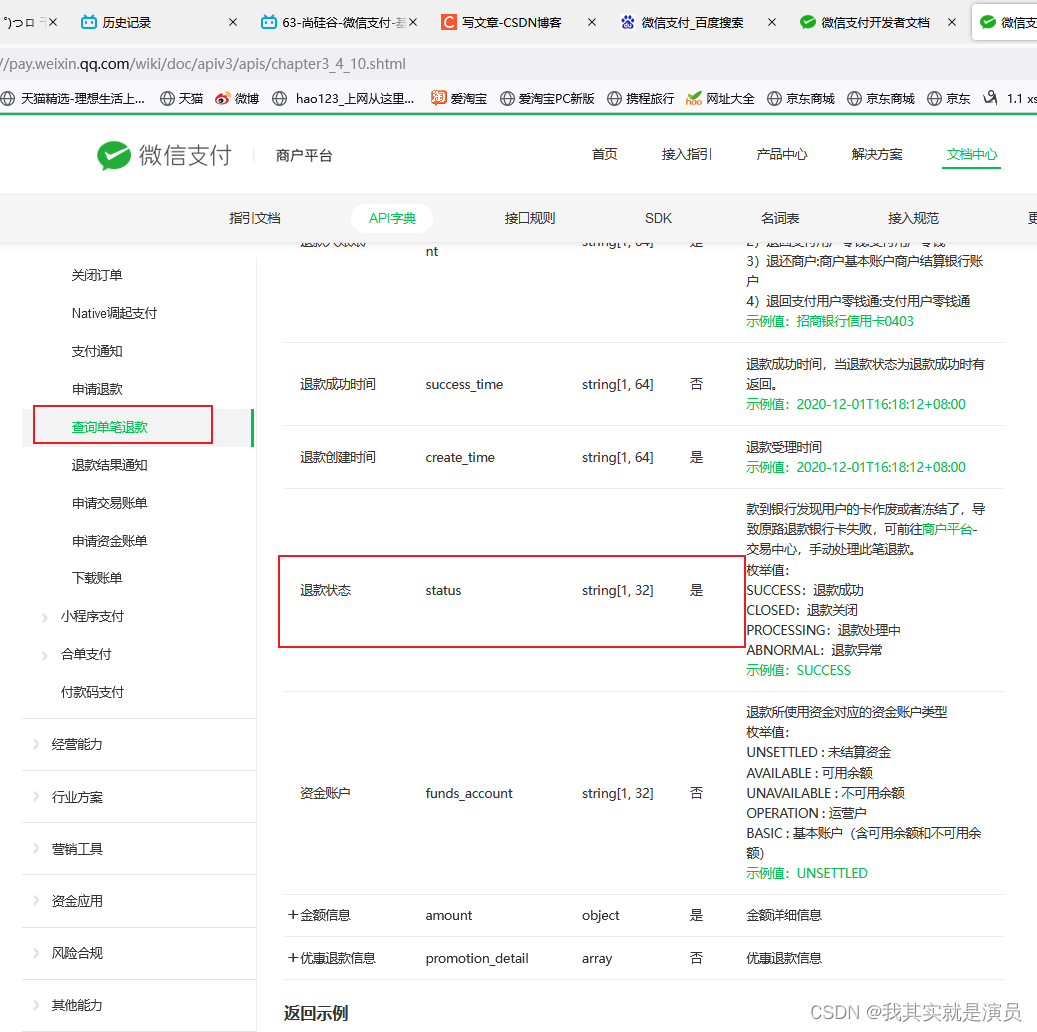Open the 爱淘宝PC新版 bookmark

[x=547, y=99]
